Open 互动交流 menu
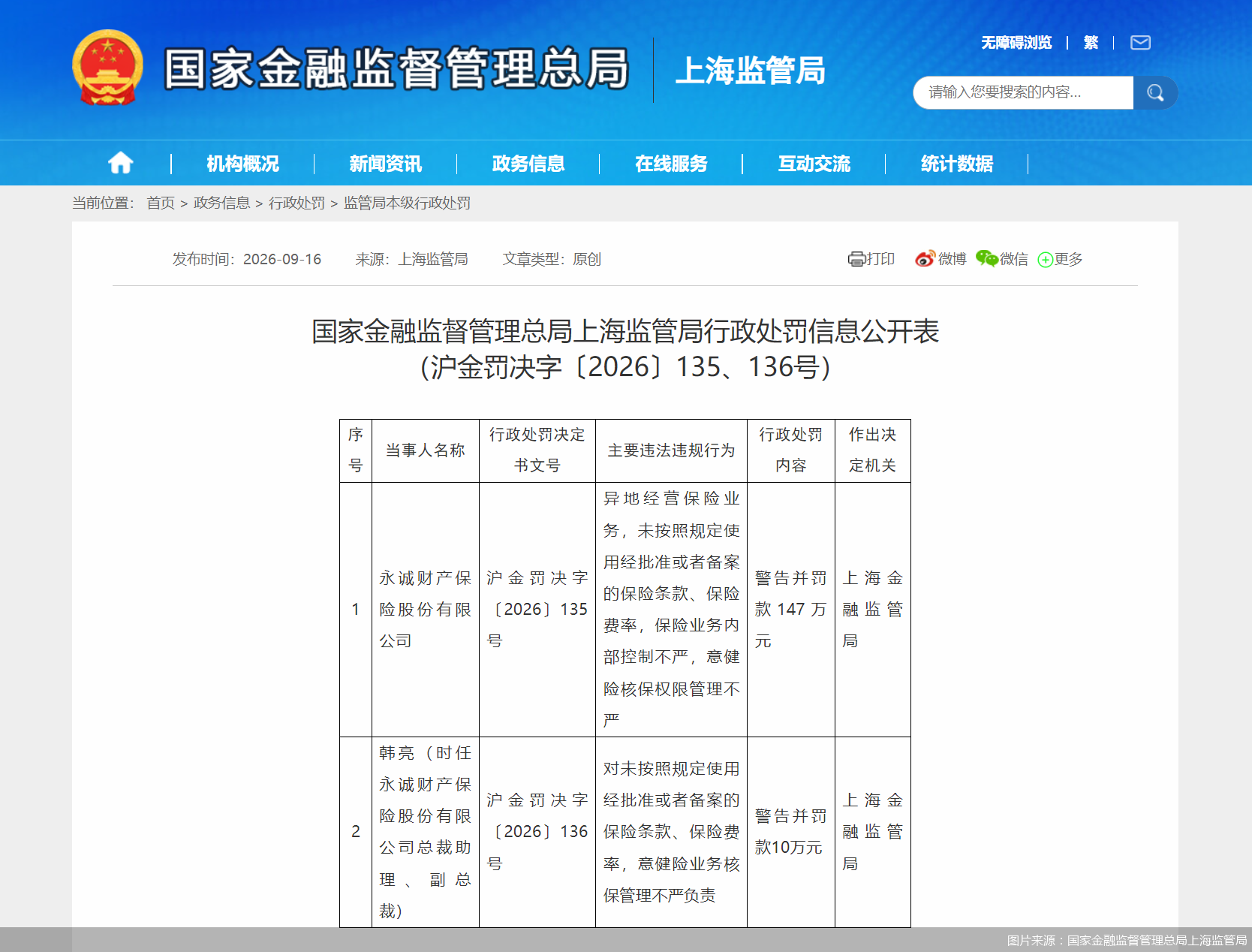Viewport: 1252px width, 952px height. 814,164
